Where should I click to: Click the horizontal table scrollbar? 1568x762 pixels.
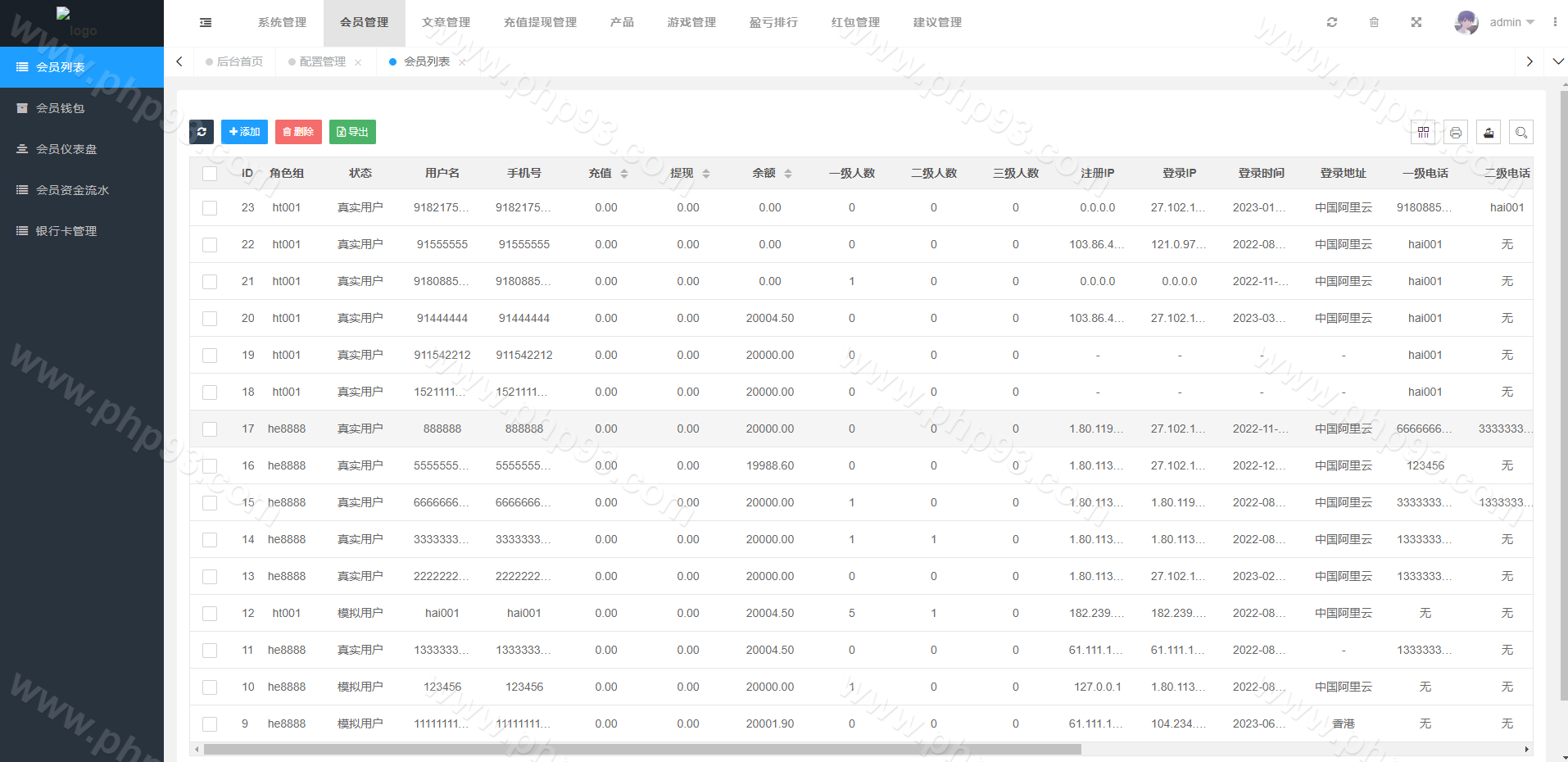tap(642, 749)
